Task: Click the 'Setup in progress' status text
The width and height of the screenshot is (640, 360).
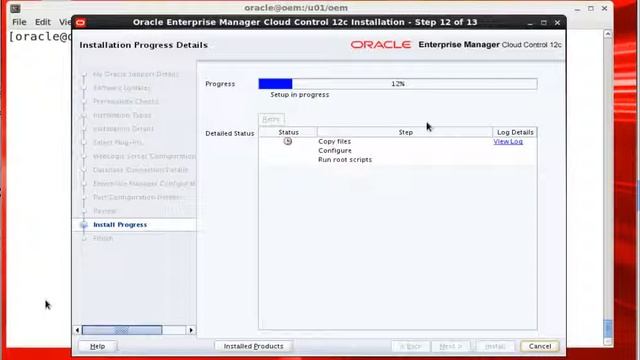Action: point(300,95)
